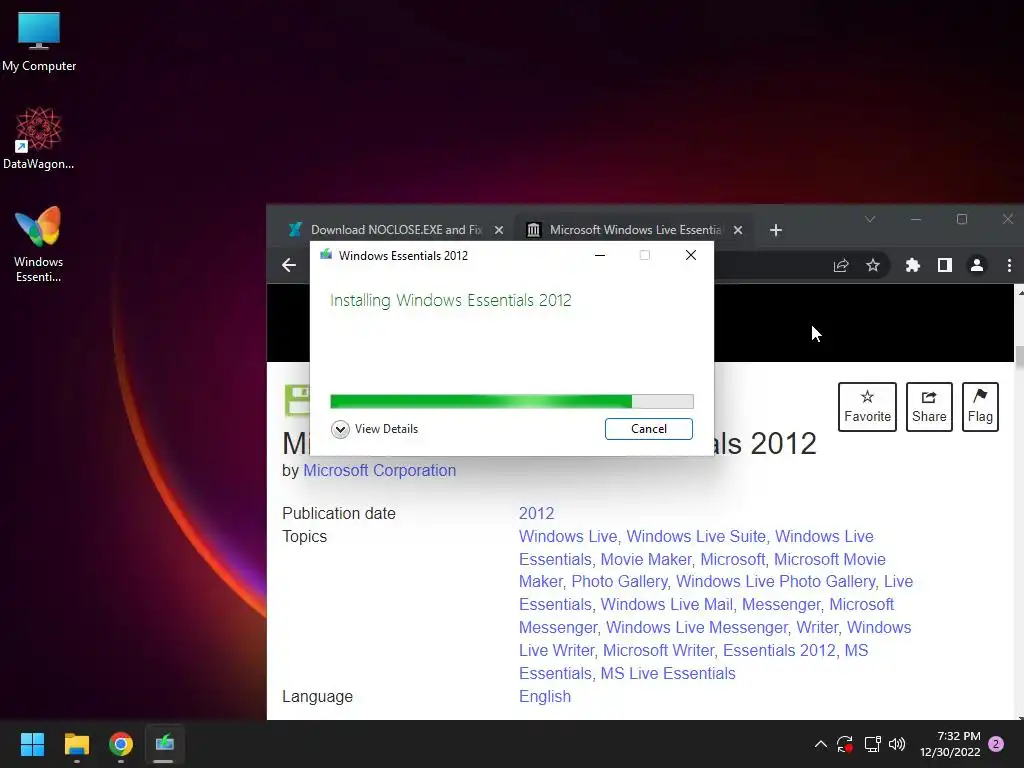Open the Windows Live Mail topic link
The image size is (1024, 768).
coord(667,604)
